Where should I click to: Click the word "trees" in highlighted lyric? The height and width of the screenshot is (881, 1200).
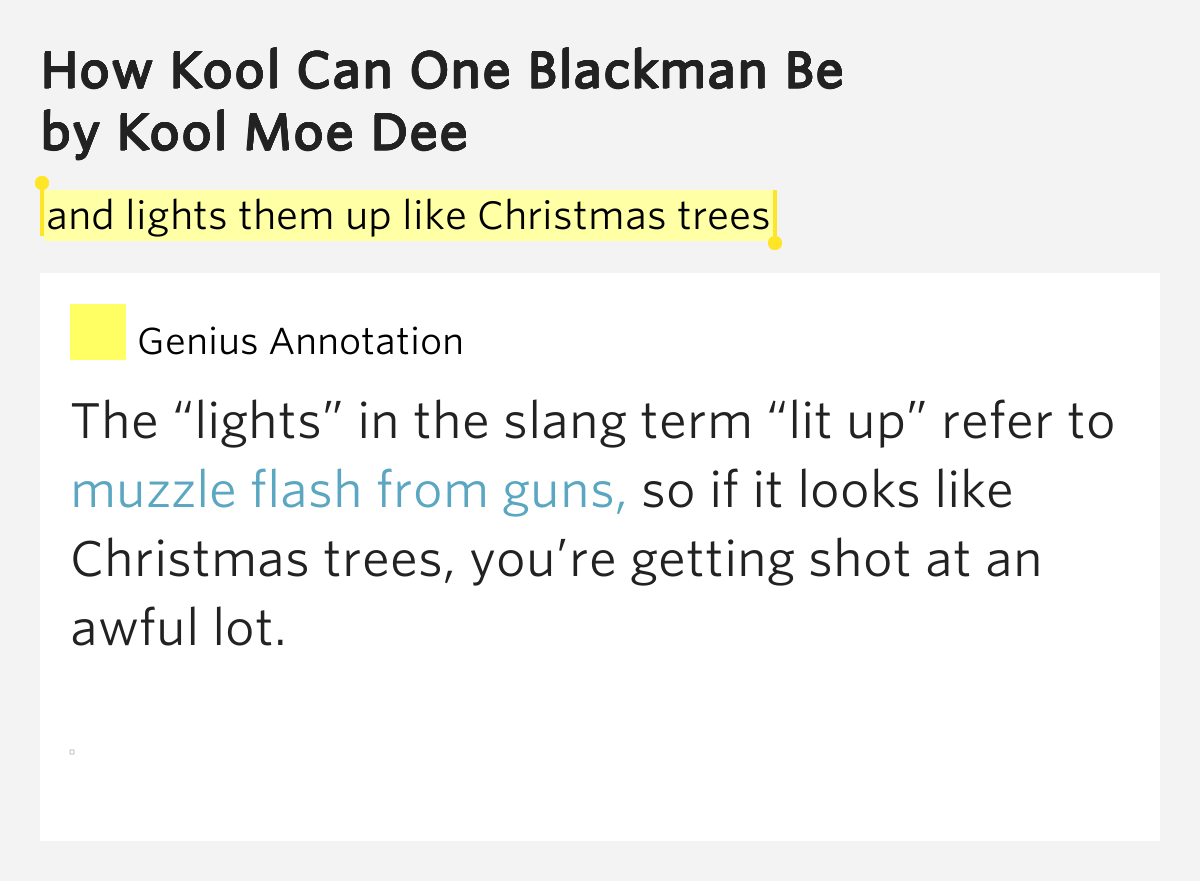733,216
